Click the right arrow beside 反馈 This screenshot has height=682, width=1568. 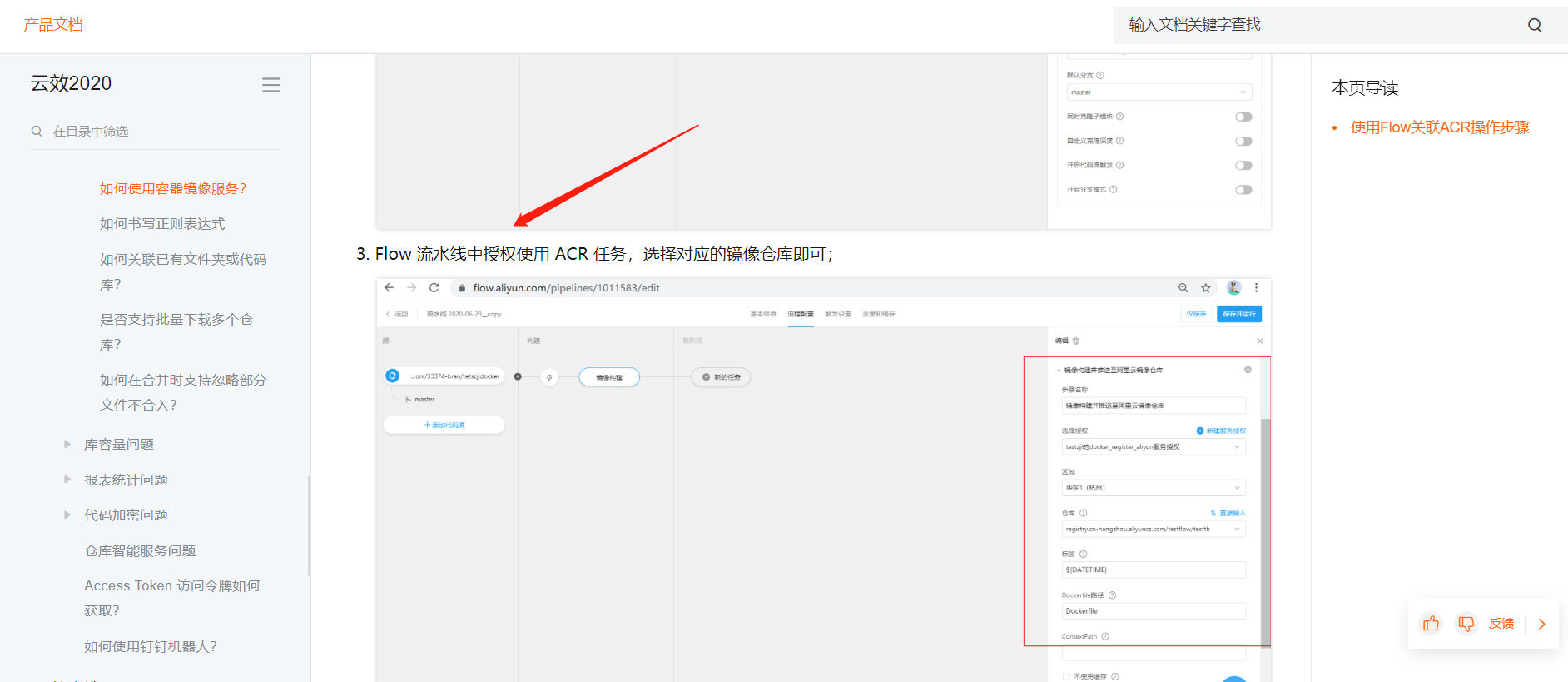click(x=1541, y=624)
